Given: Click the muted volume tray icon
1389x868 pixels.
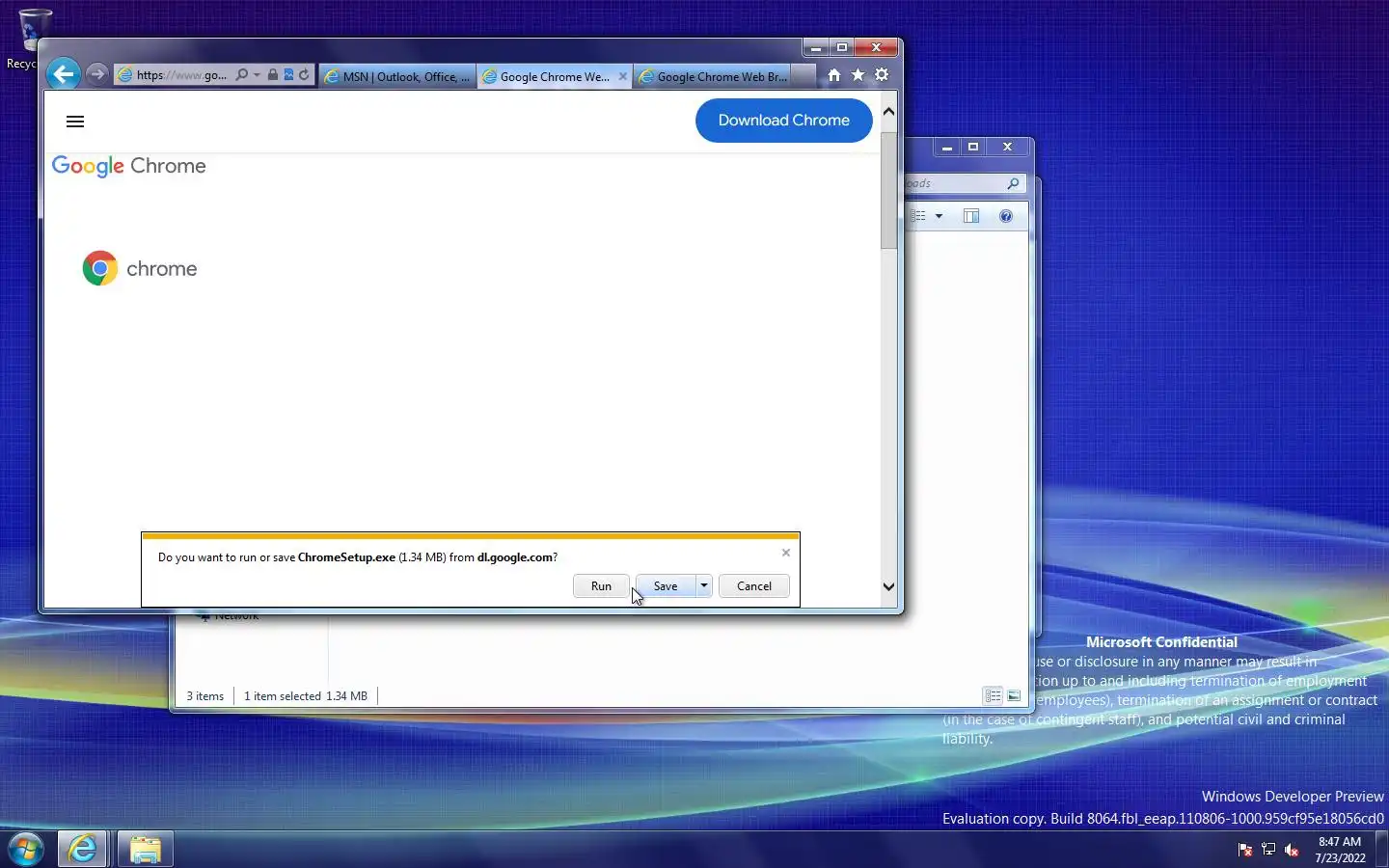Looking at the screenshot, I should (x=1293, y=850).
